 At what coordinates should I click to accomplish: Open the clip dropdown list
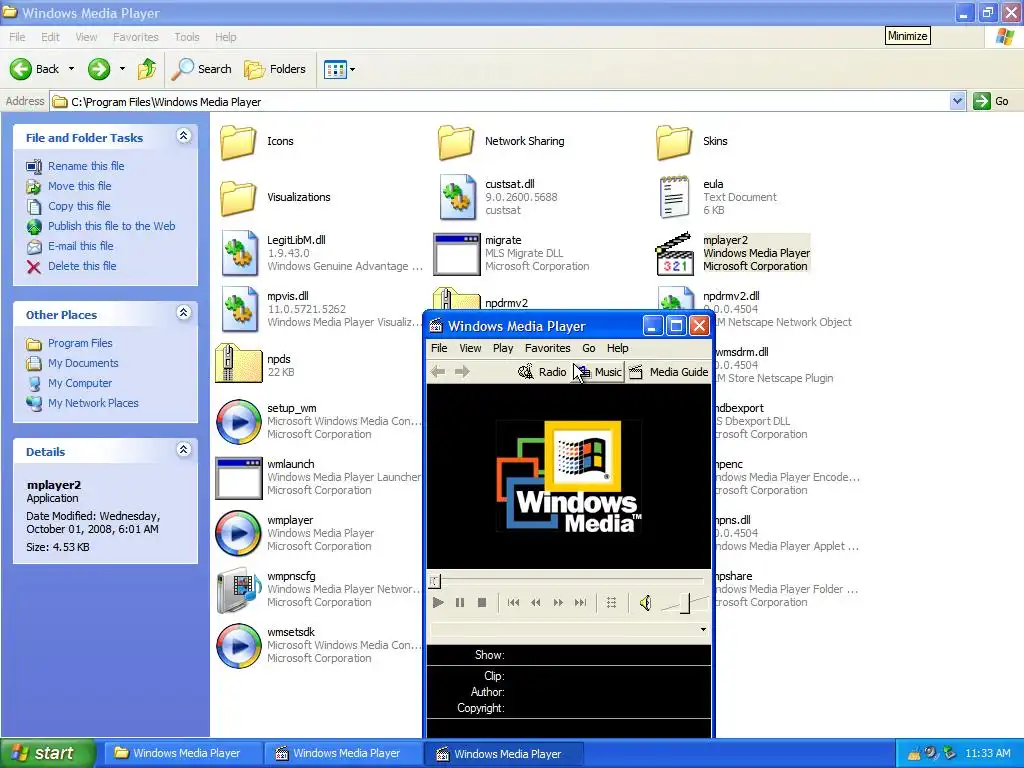tap(703, 630)
